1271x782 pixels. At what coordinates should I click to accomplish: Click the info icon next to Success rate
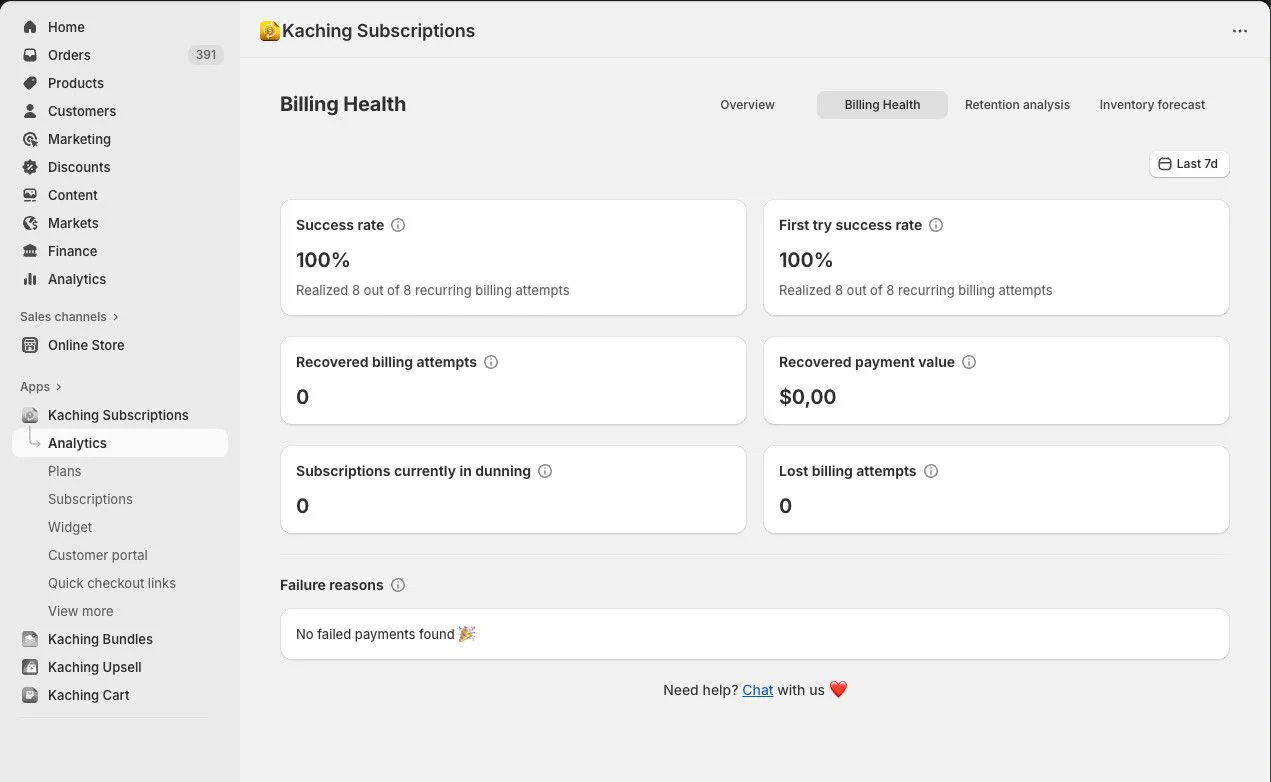pos(398,225)
